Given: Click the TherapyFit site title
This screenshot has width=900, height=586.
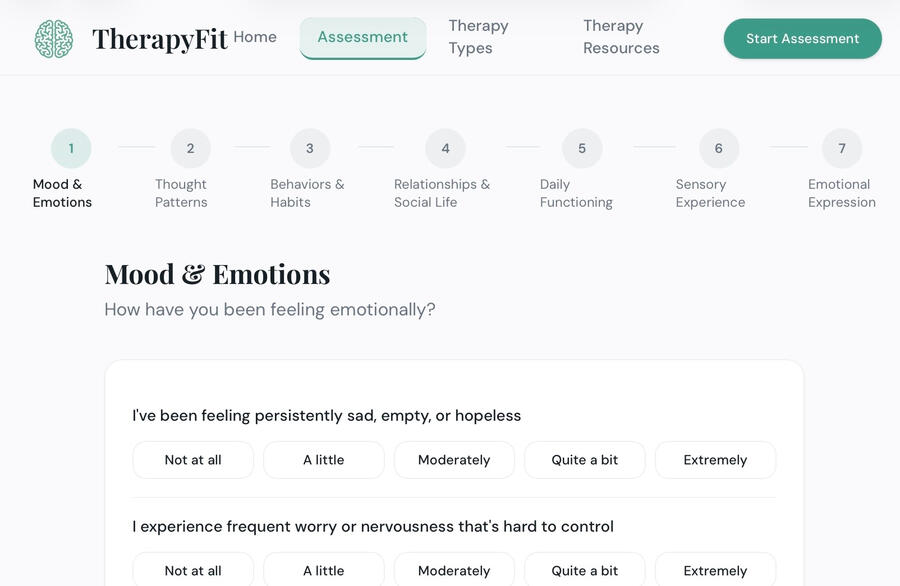Looking at the screenshot, I should coord(160,39).
